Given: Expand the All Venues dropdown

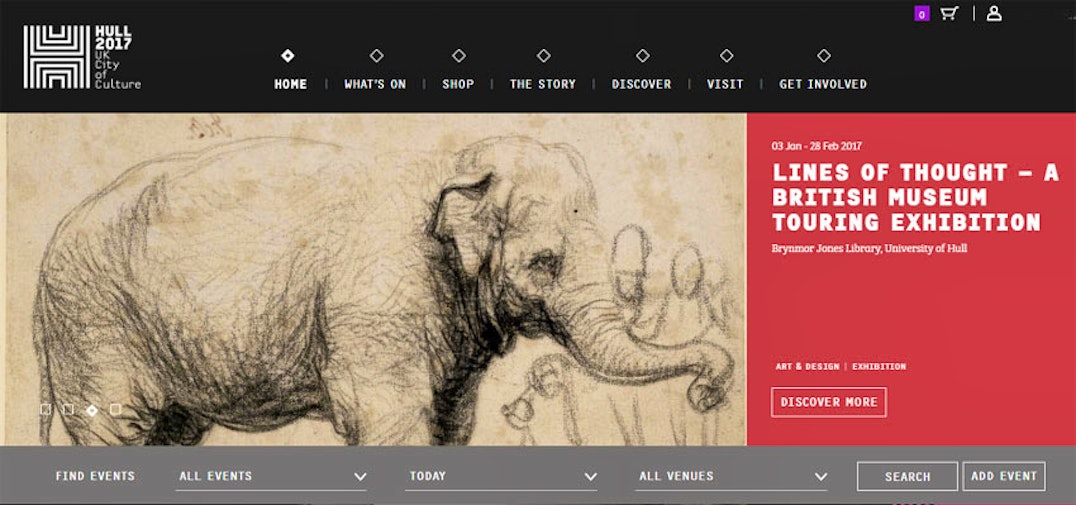Looking at the screenshot, I should (731, 476).
